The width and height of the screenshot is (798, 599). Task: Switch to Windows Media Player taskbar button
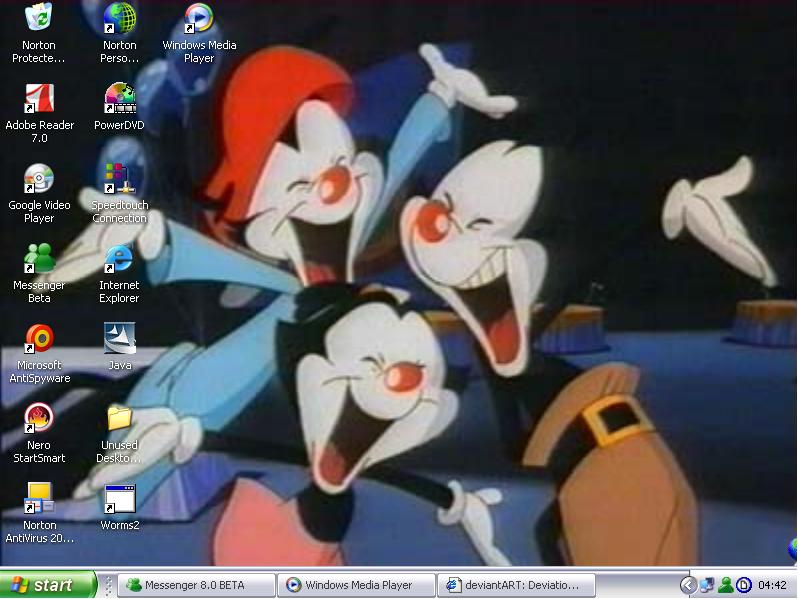[356, 585]
